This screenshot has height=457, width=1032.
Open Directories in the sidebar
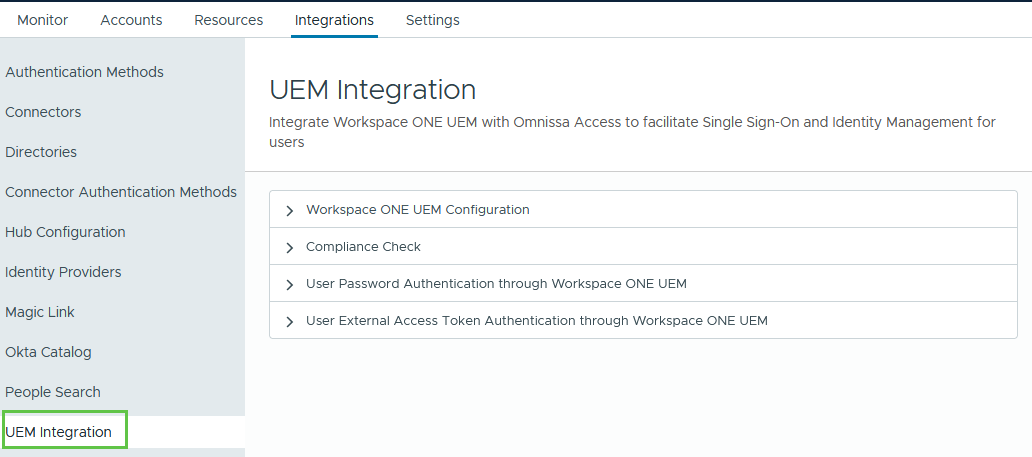[41, 152]
